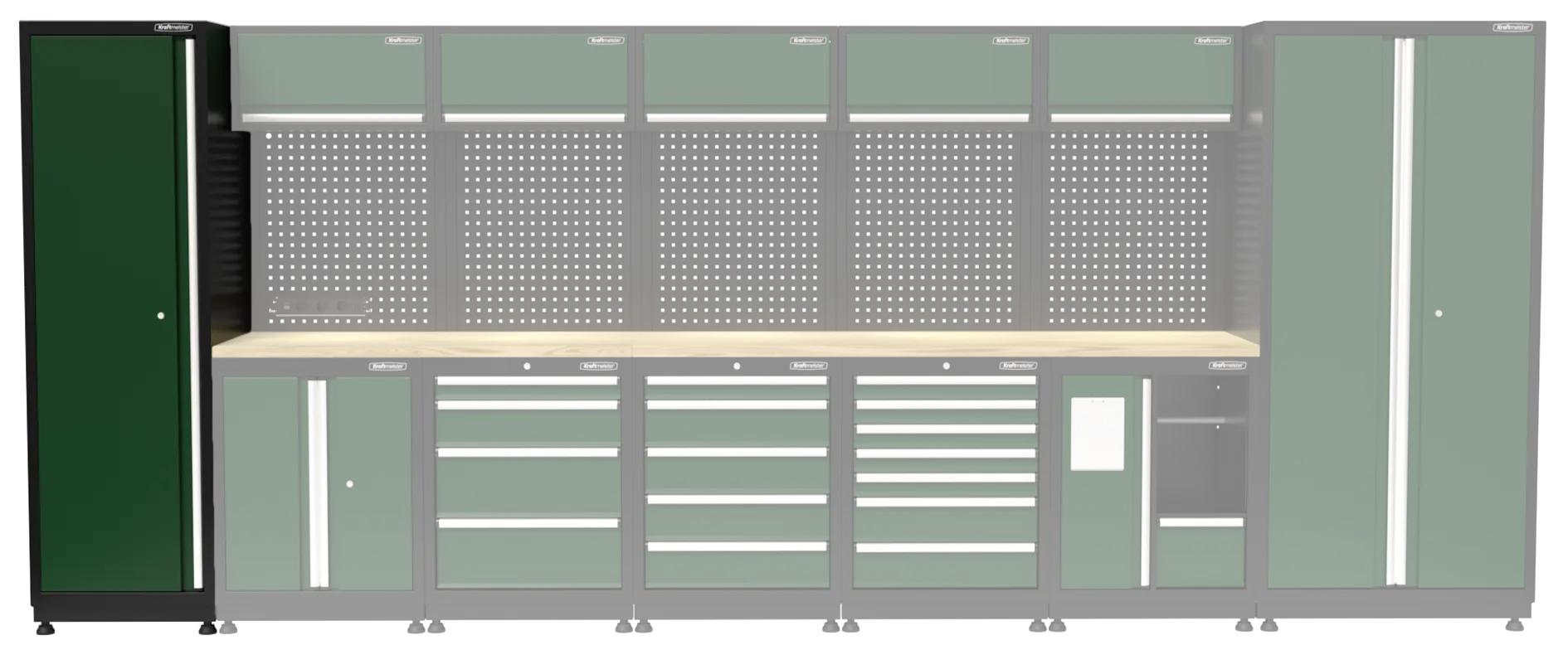This screenshot has width=1568, height=650.
Task: Click the lock on right tall double-door cabinet
Action: click(x=1439, y=313)
